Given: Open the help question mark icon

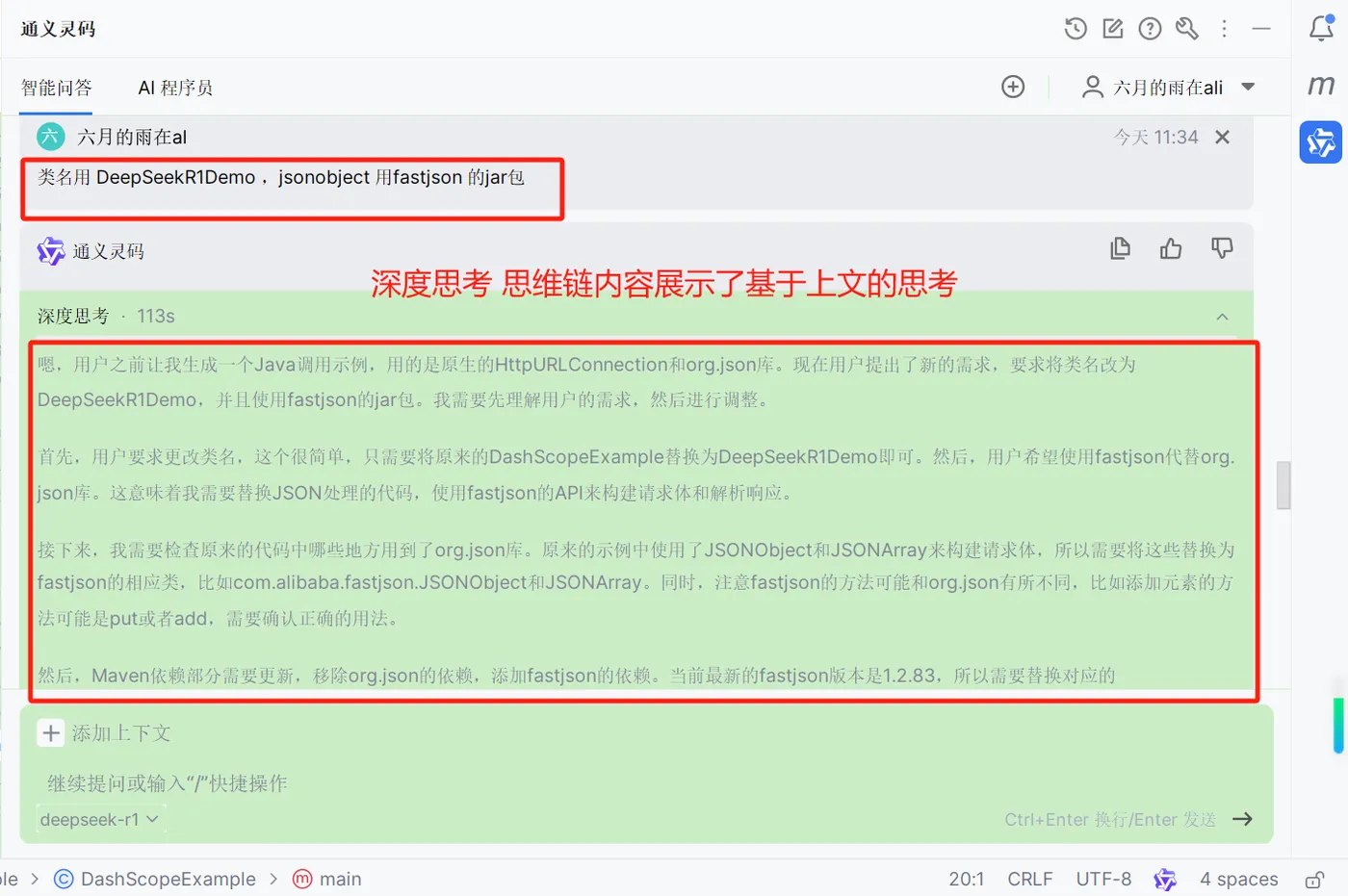Looking at the screenshot, I should coord(1150,29).
